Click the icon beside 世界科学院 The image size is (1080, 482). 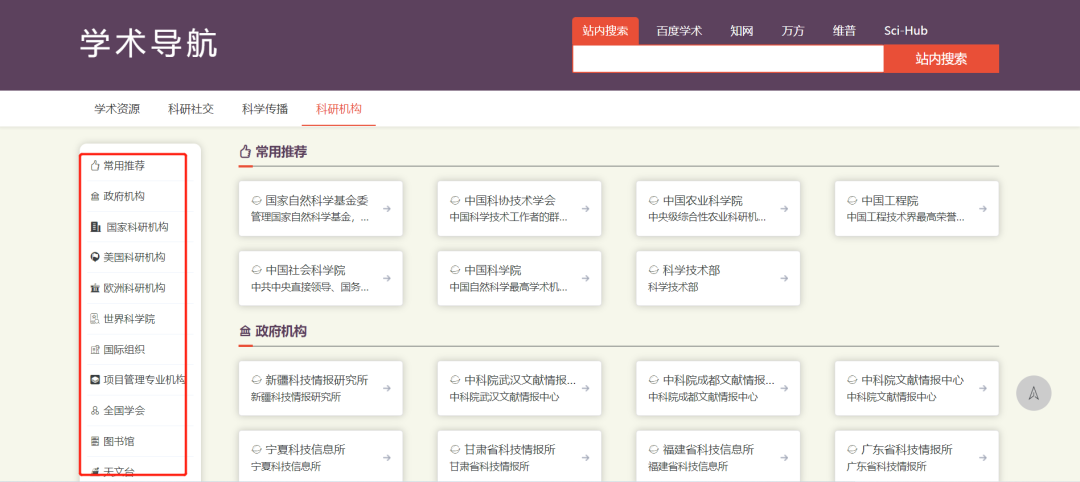coord(95,319)
